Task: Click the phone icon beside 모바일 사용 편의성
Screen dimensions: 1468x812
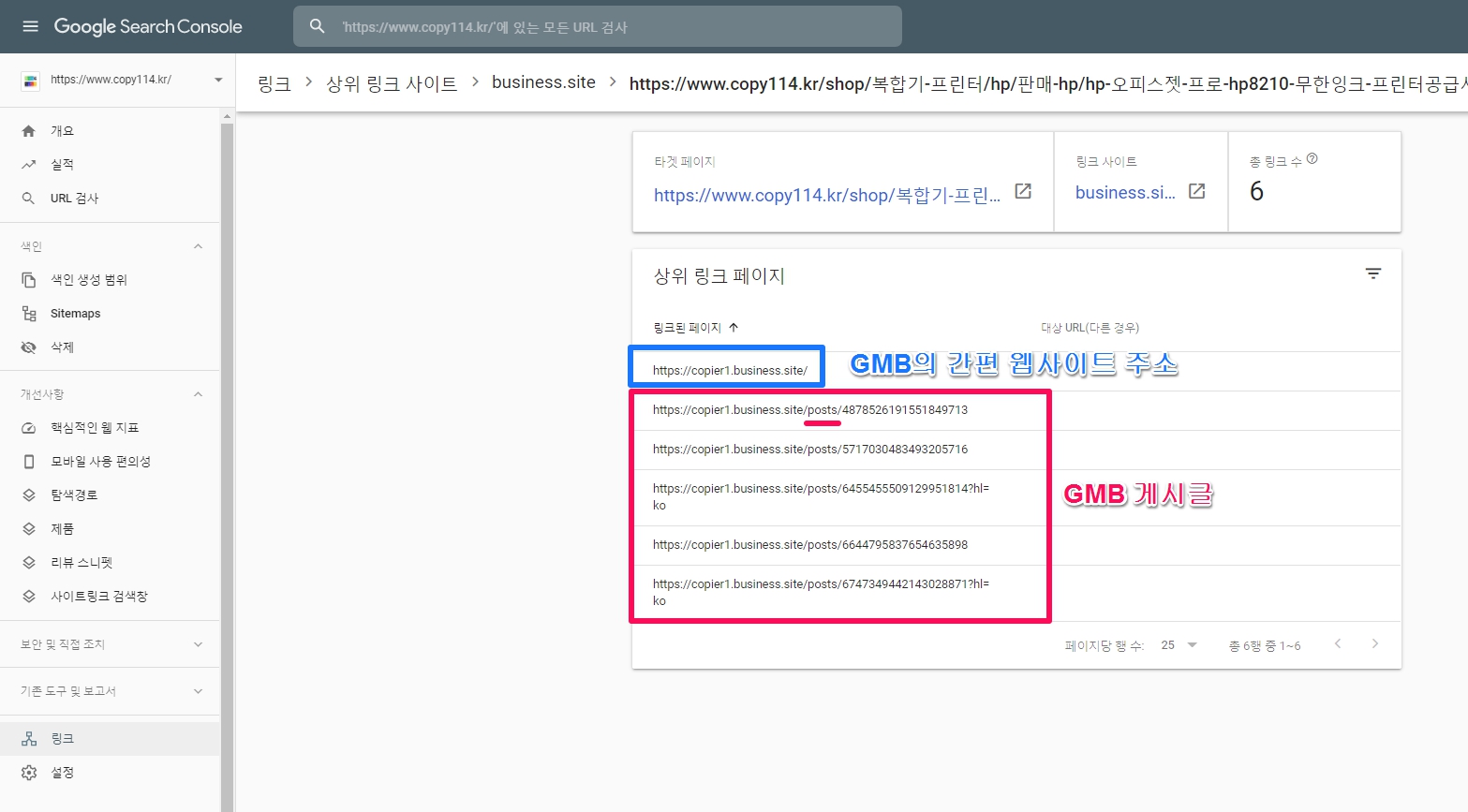Action: pos(29,462)
